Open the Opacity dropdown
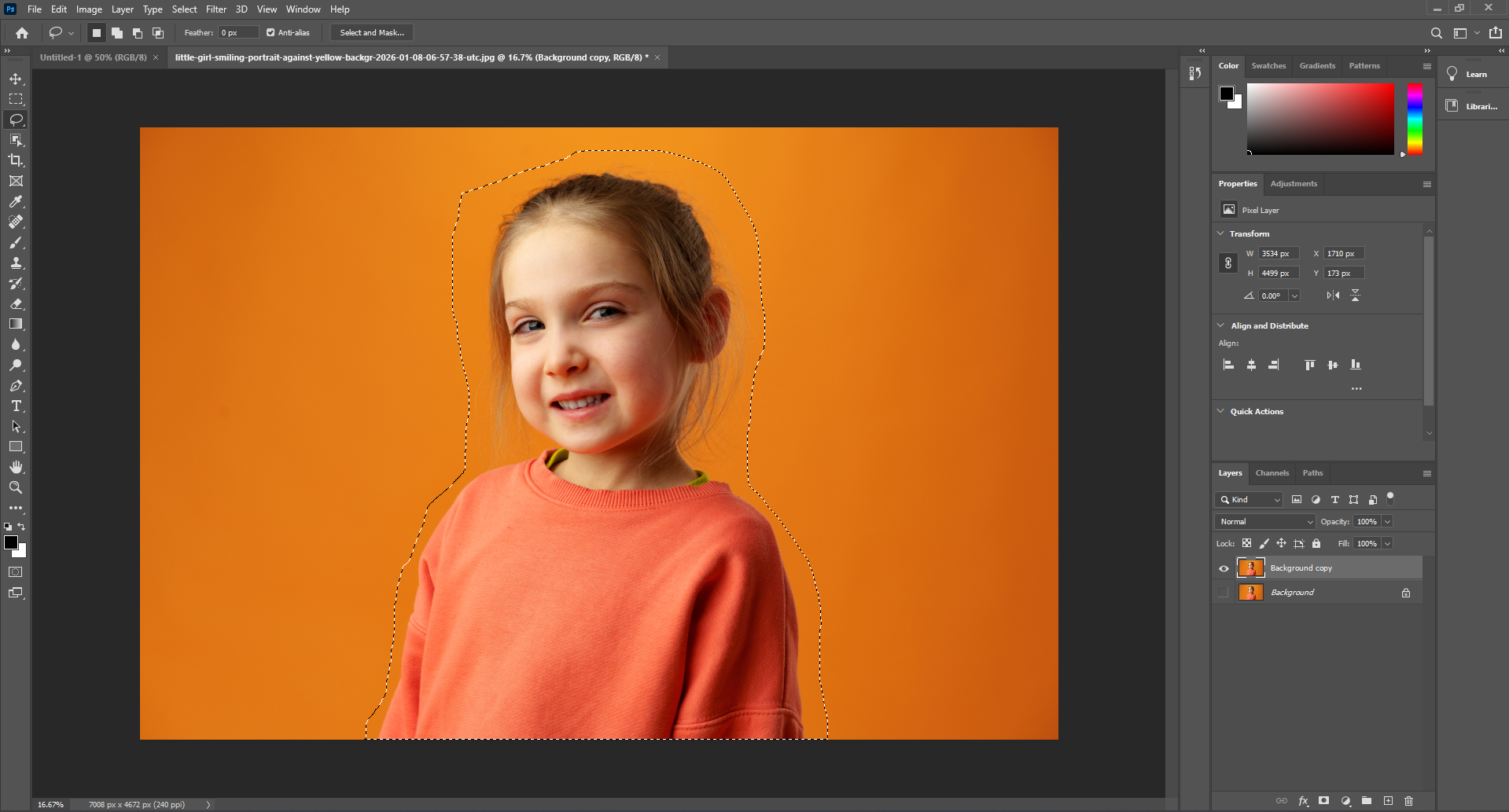 pyautogui.click(x=1386, y=521)
